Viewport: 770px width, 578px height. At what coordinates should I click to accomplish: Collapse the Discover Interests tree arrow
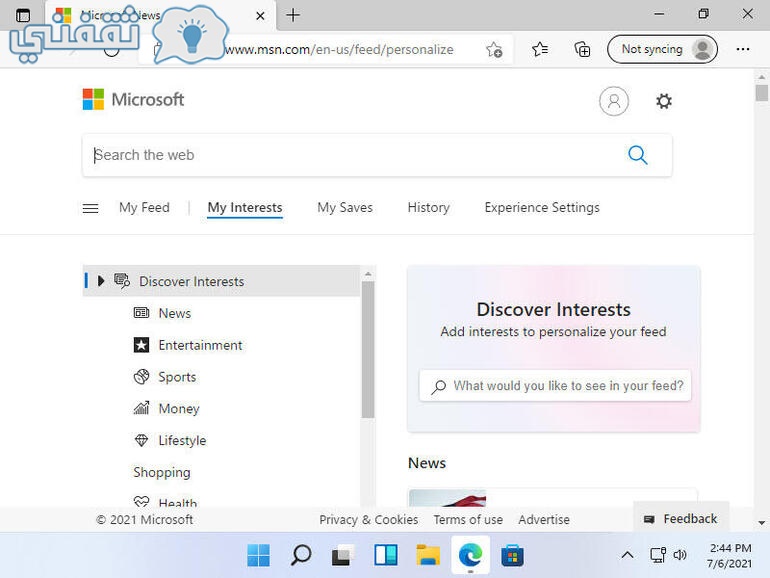[x=101, y=281]
